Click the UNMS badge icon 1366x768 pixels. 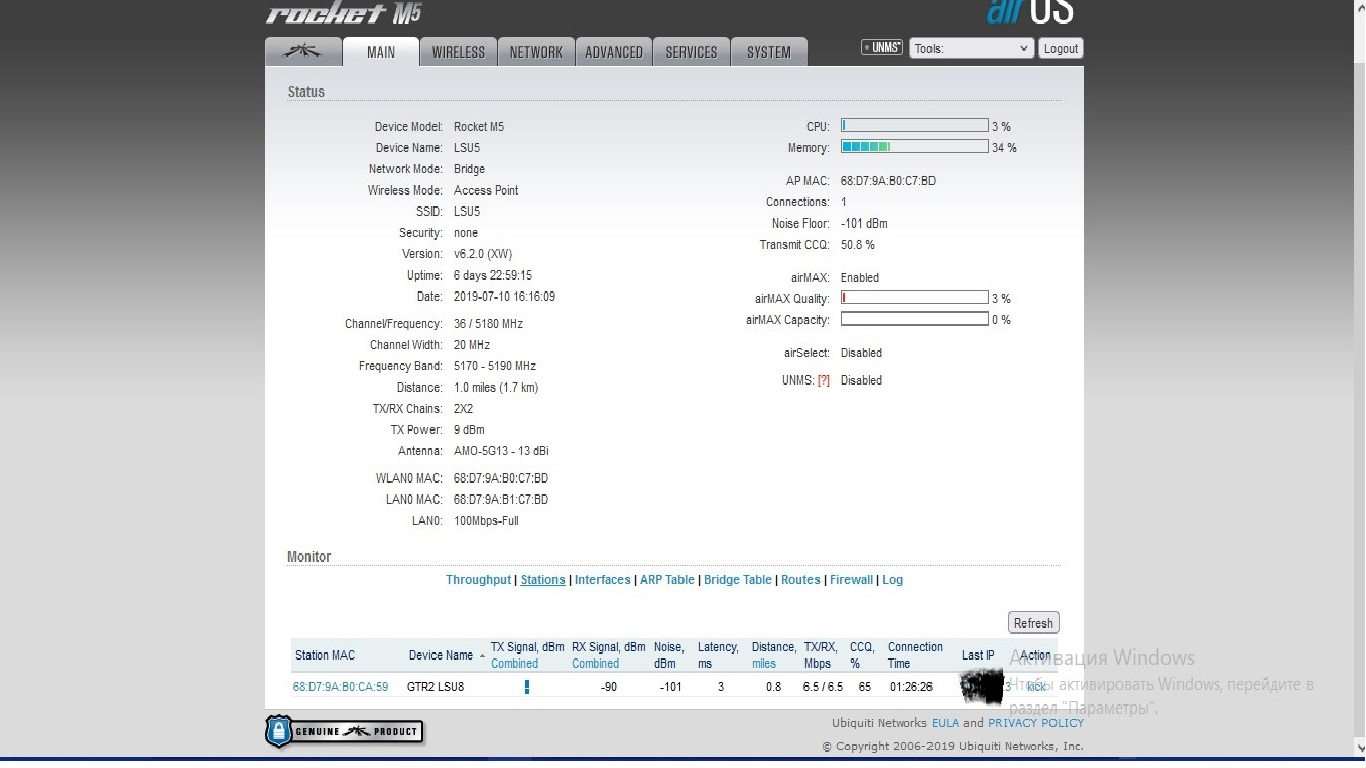tap(882, 47)
